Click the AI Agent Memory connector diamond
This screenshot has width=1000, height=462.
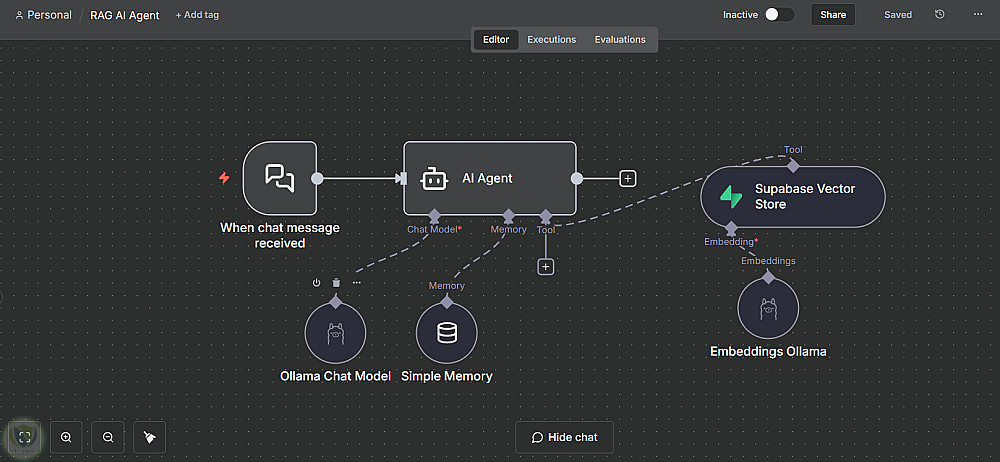[x=508, y=215]
